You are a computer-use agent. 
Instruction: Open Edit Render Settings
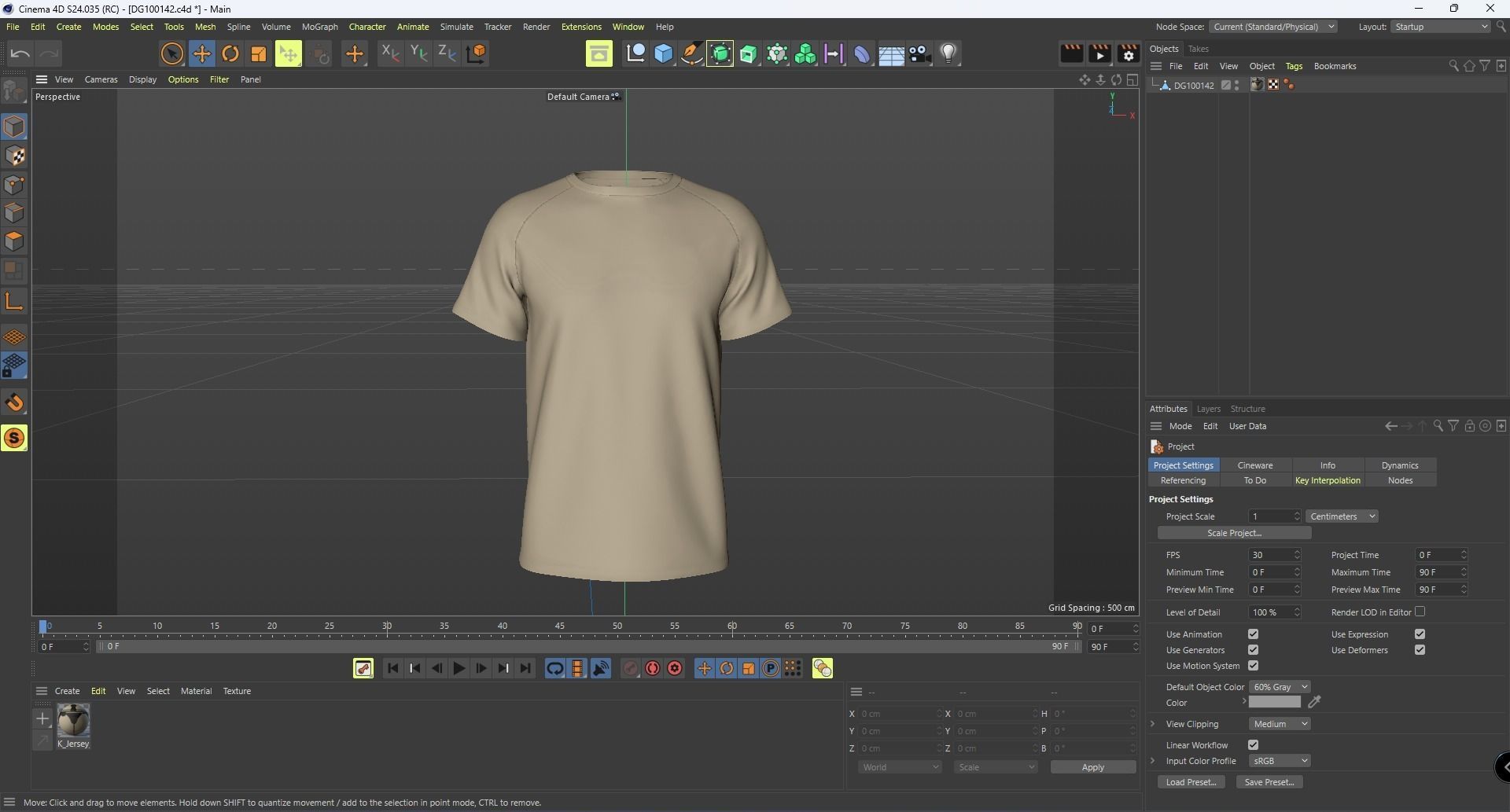(1128, 53)
